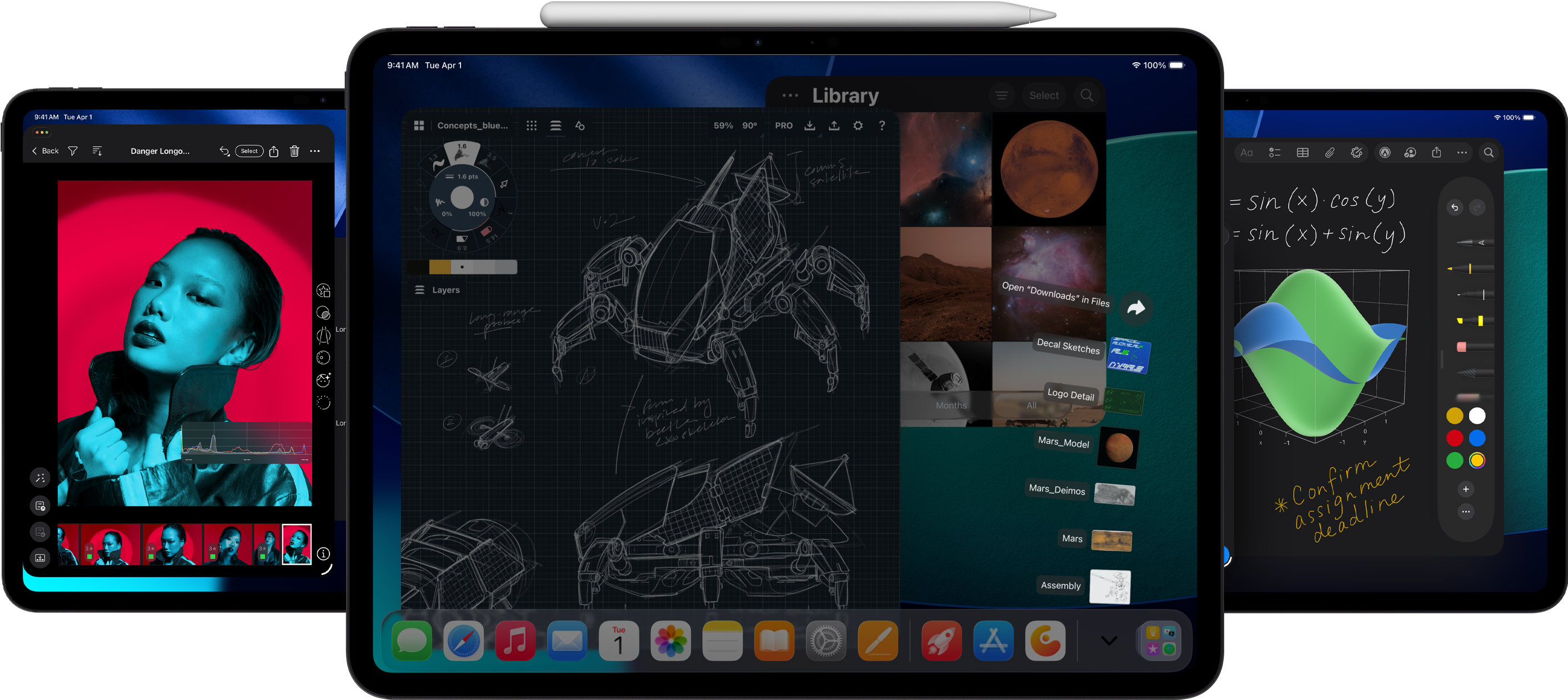Image resolution: width=1568 pixels, height=700 pixels.
Task: Expand the dock chevron down arrow
Action: (1109, 641)
